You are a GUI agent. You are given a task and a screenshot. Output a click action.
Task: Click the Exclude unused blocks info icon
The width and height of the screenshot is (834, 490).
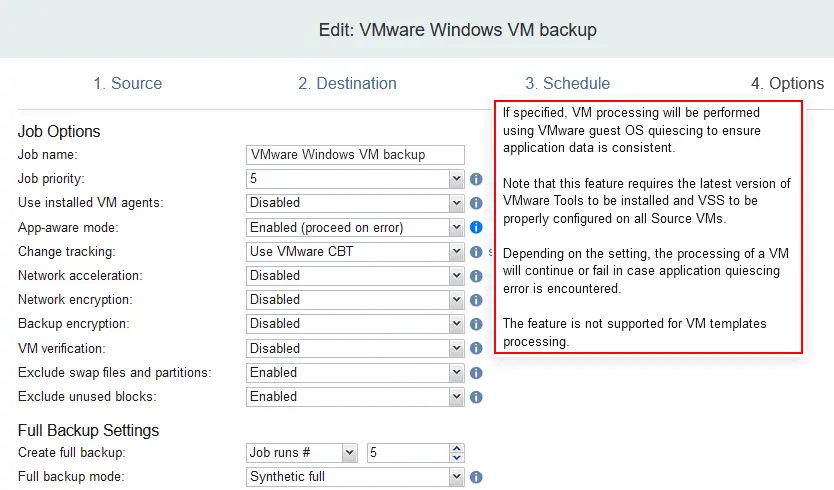[x=476, y=397]
